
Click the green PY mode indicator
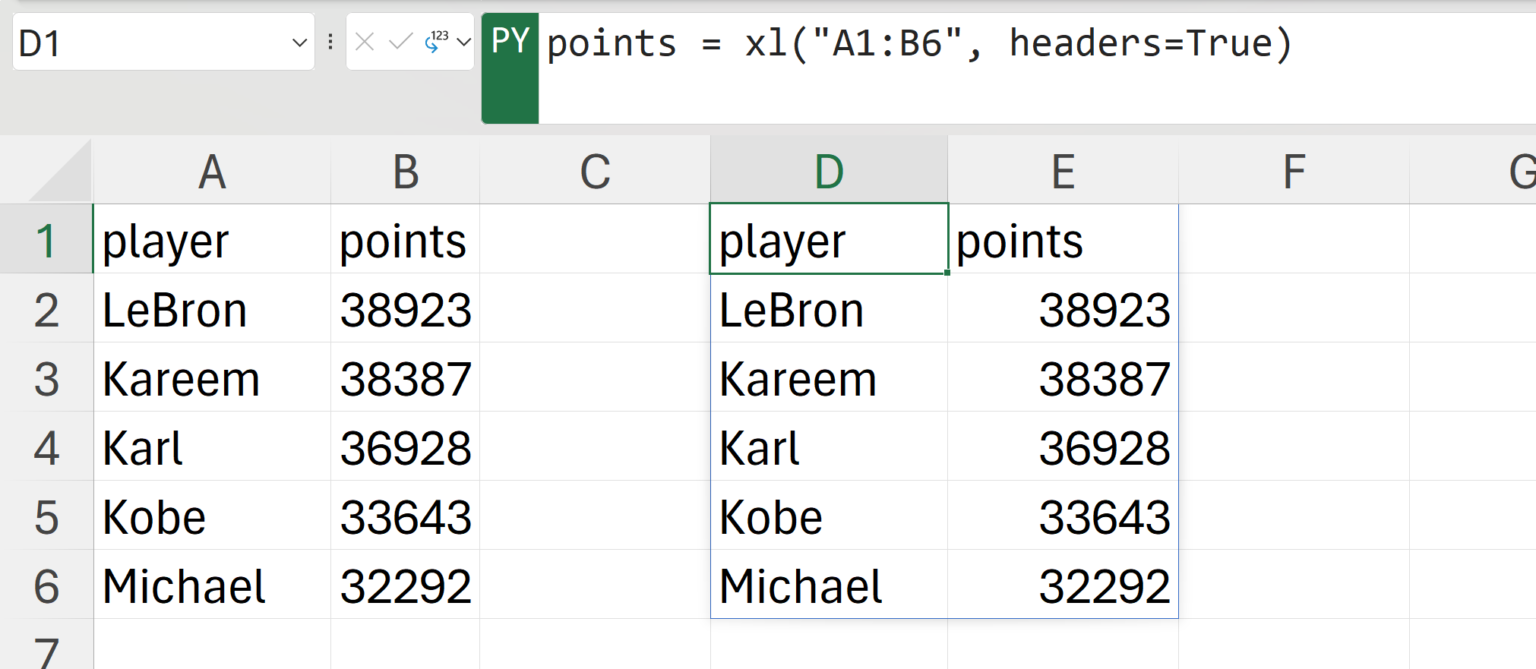510,44
